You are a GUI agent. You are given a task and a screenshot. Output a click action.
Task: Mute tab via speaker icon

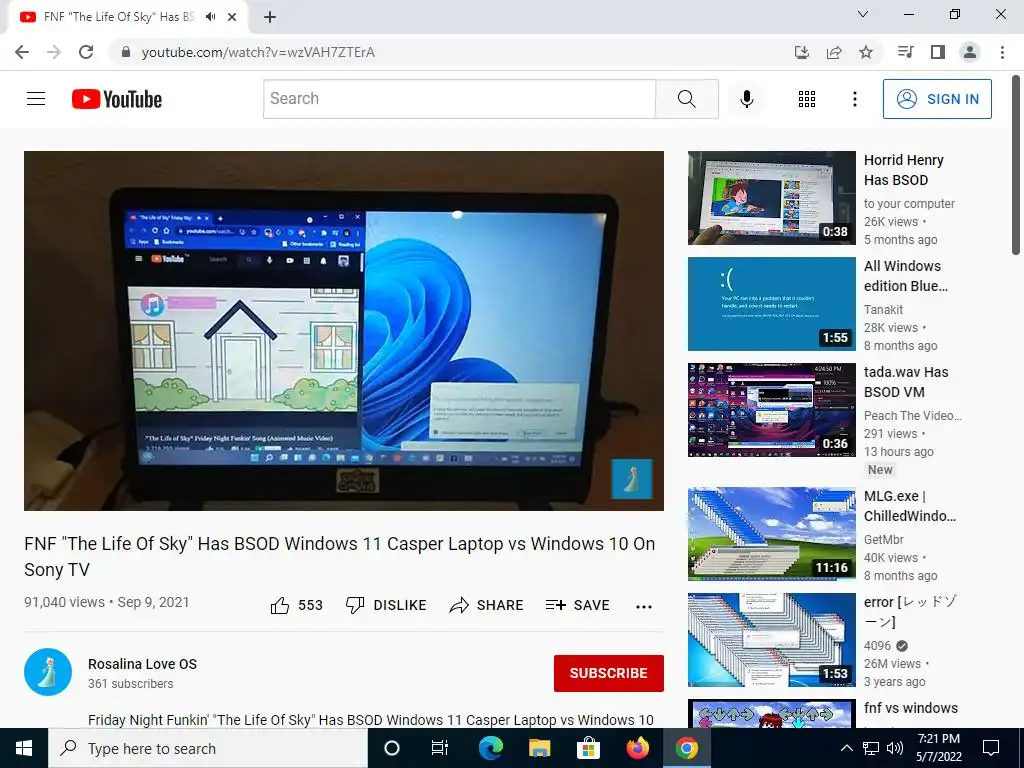[x=210, y=17]
